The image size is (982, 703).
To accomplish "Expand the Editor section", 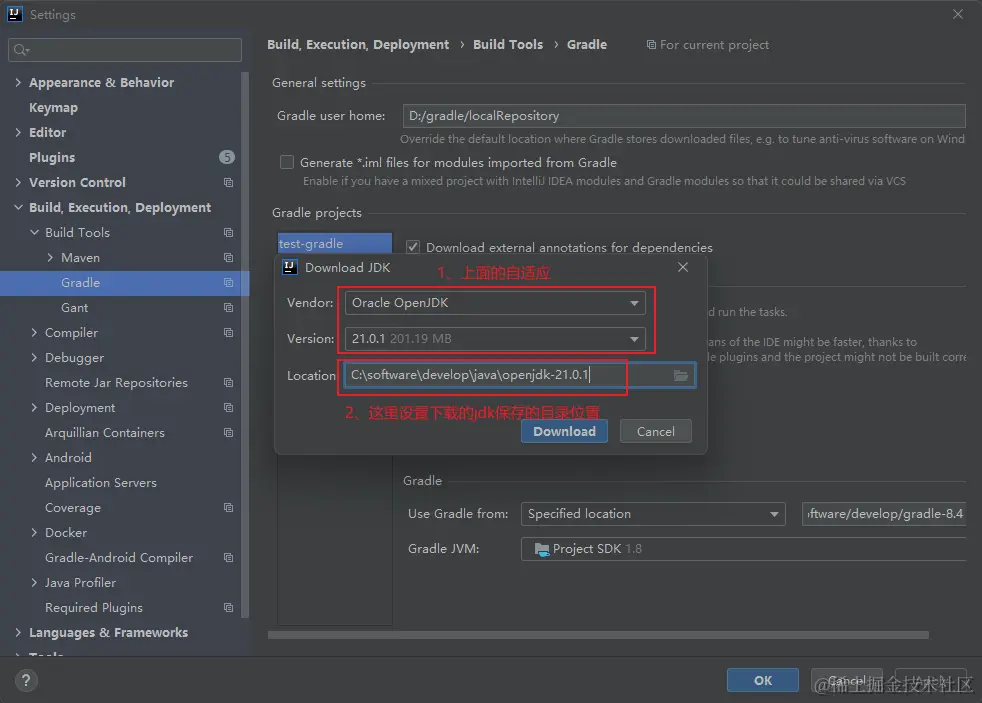I will point(18,133).
